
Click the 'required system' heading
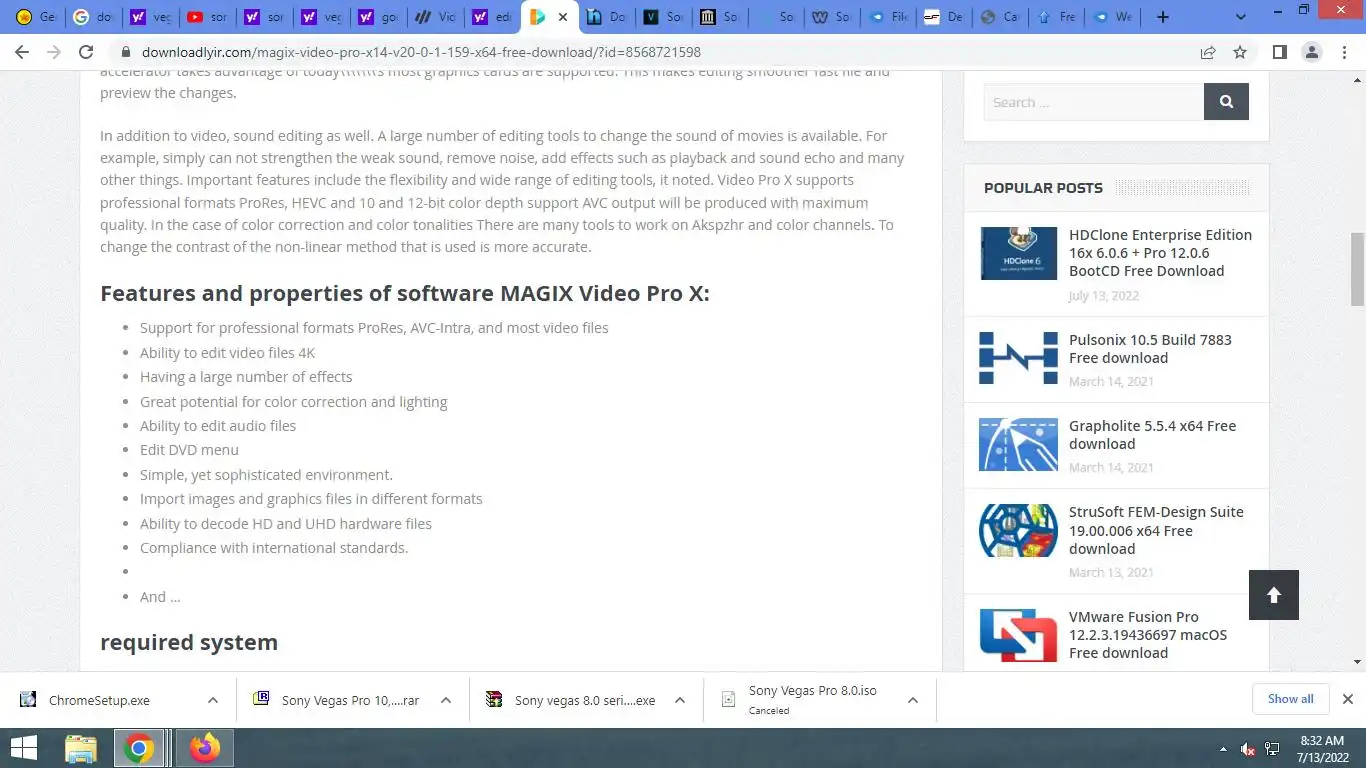[x=189, y=642]
